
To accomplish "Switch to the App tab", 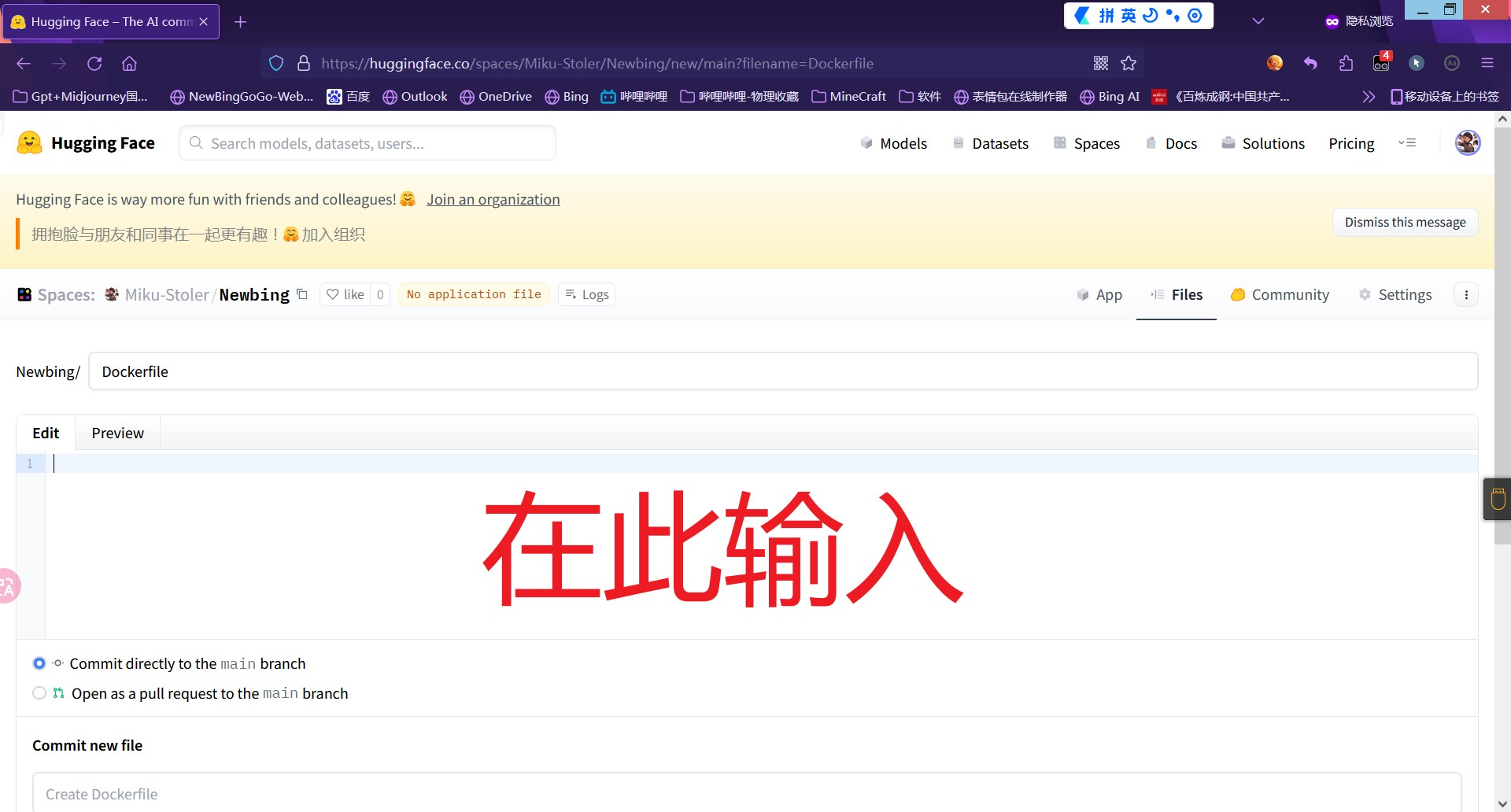I will pos(1099,295).
